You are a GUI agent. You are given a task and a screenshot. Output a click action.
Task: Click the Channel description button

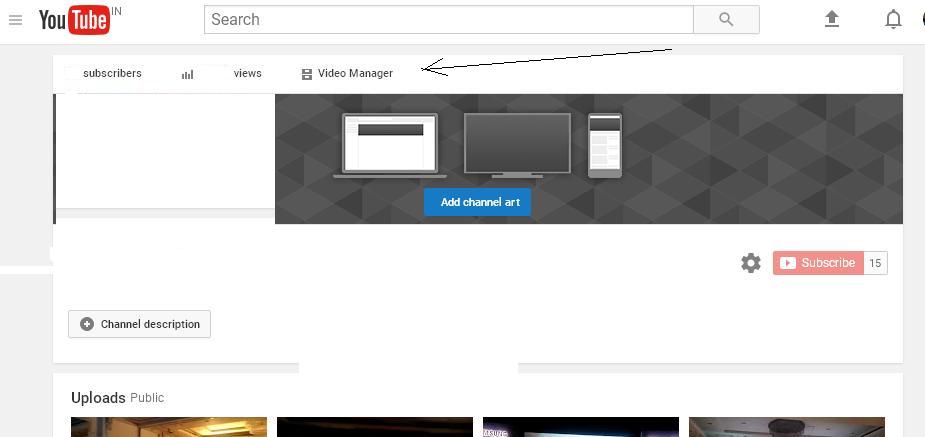[x=139, y=324]
